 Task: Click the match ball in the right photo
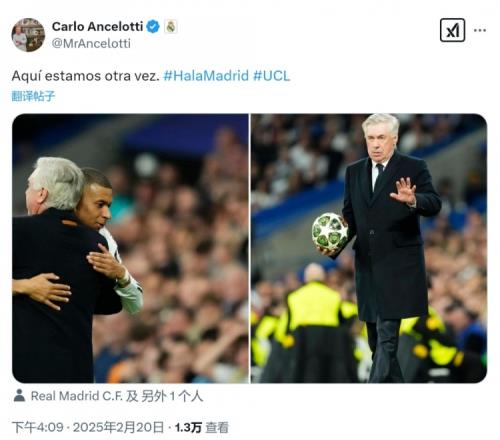(330, 232)
